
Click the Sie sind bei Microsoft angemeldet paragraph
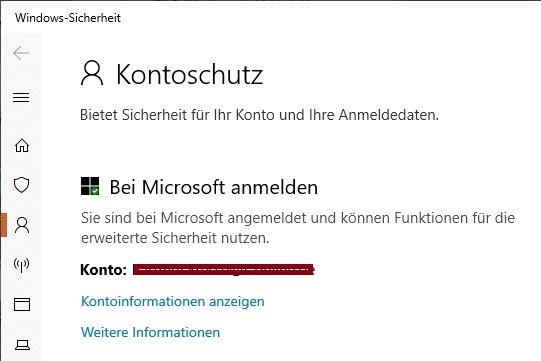click(x=298, y=228)
